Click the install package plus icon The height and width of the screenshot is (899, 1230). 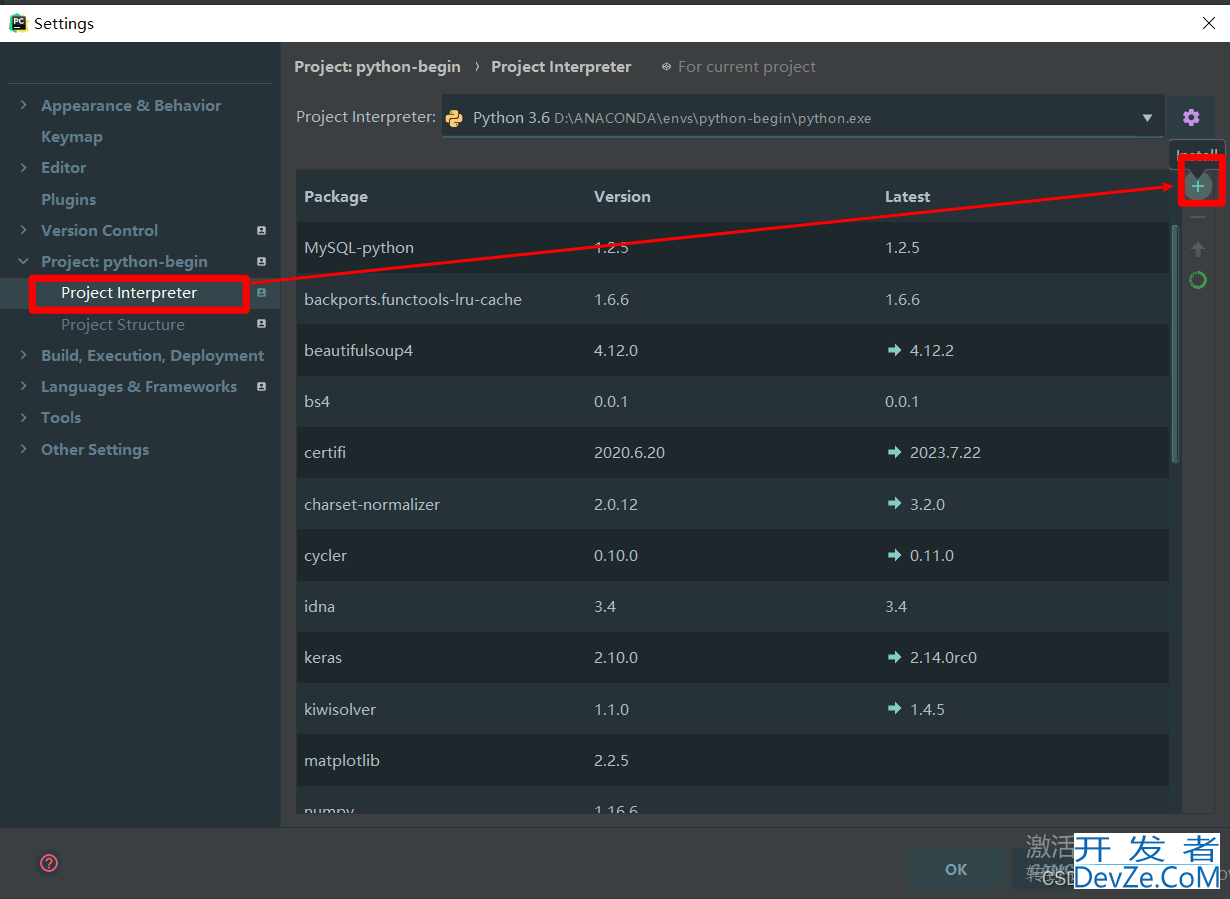1198,186
